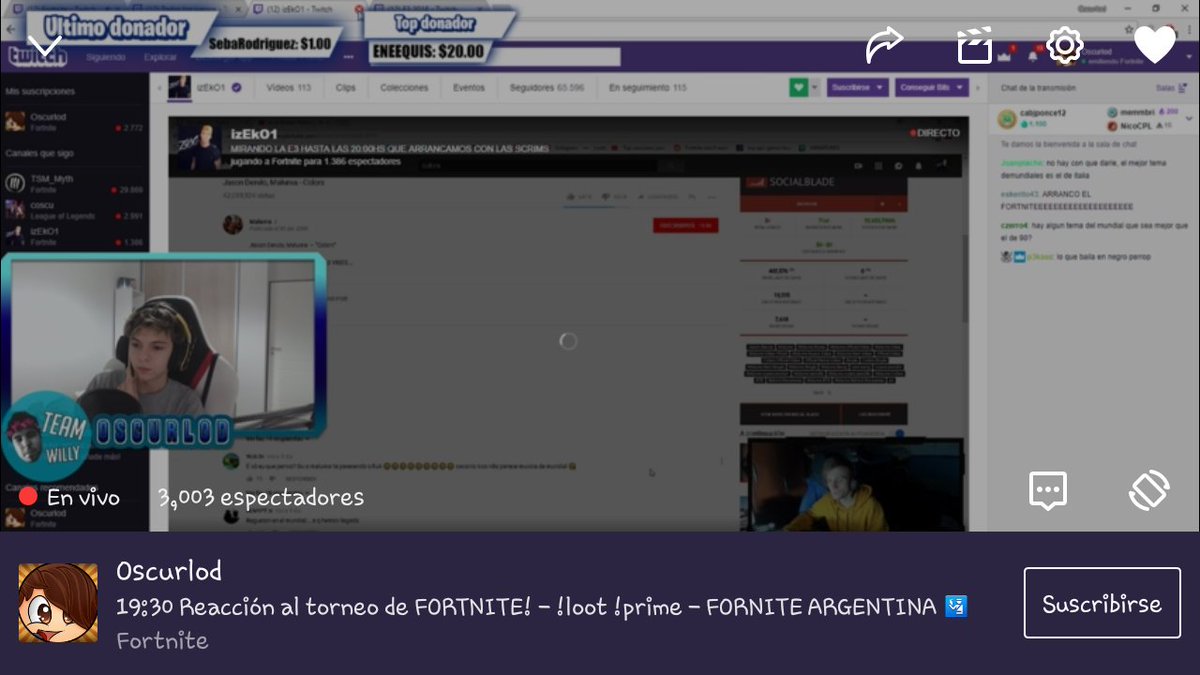This screenshot has height=675, width=1200.
Task: Select the Oscurlod channel name
Action: [169, 571]
